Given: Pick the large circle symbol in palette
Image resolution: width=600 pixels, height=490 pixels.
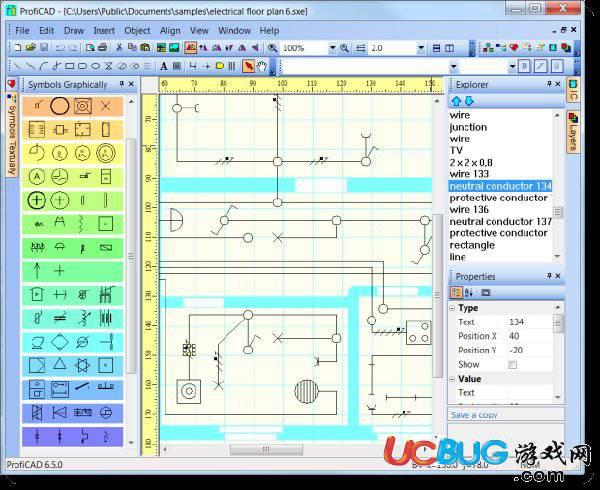Looking at the screenshot, I should click(60, 106).
